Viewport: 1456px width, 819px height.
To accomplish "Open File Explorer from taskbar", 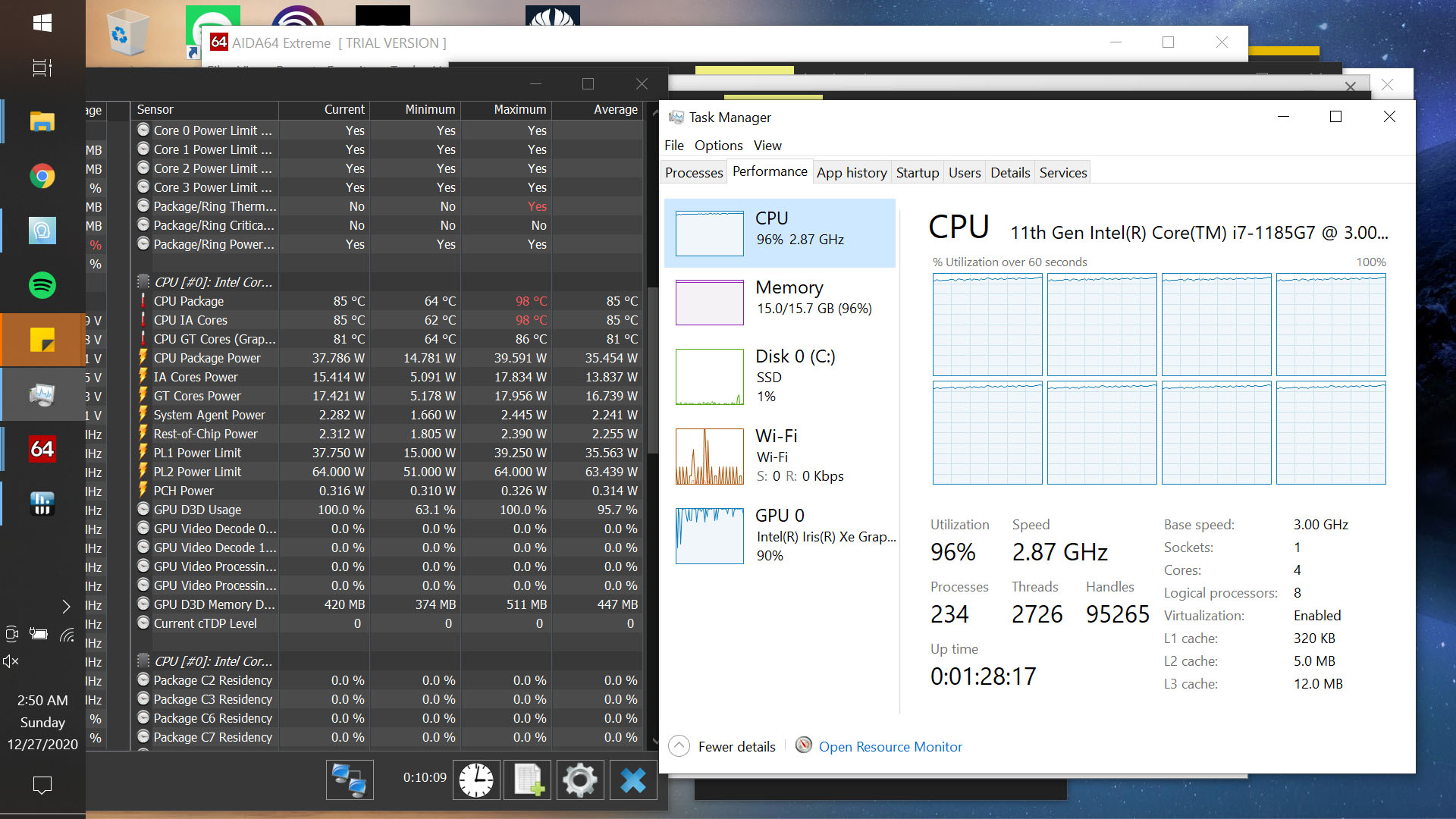I will tap(42, 121).
